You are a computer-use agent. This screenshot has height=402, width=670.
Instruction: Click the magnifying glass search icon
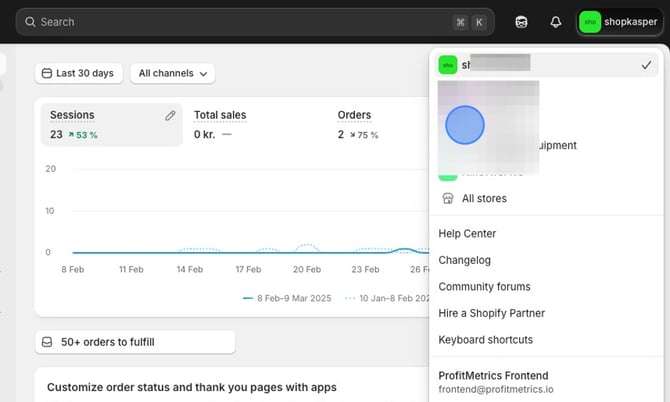click(30, 22)
